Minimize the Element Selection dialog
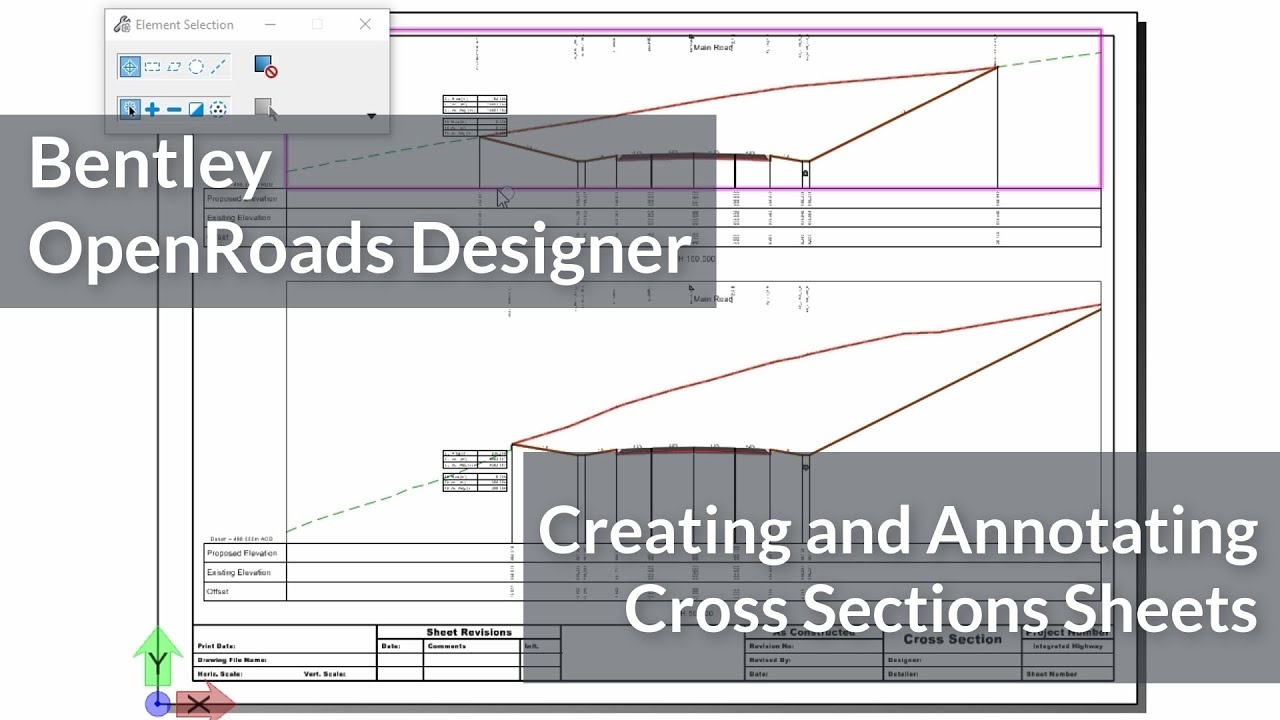The height and width of the screenshot is (720, 1280). (271, 24)
